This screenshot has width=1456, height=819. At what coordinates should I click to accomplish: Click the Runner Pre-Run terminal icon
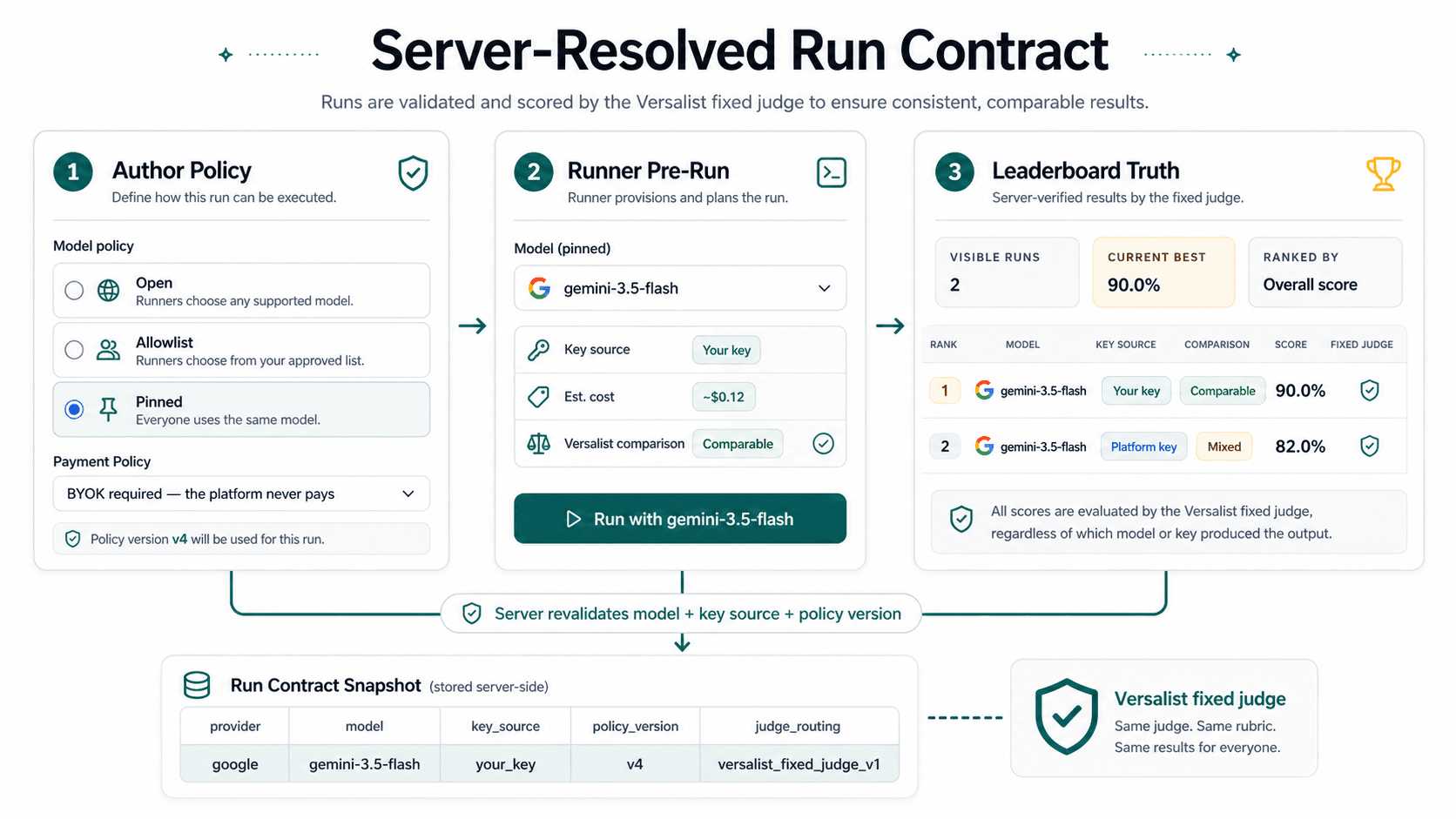[x=832, y=172]
